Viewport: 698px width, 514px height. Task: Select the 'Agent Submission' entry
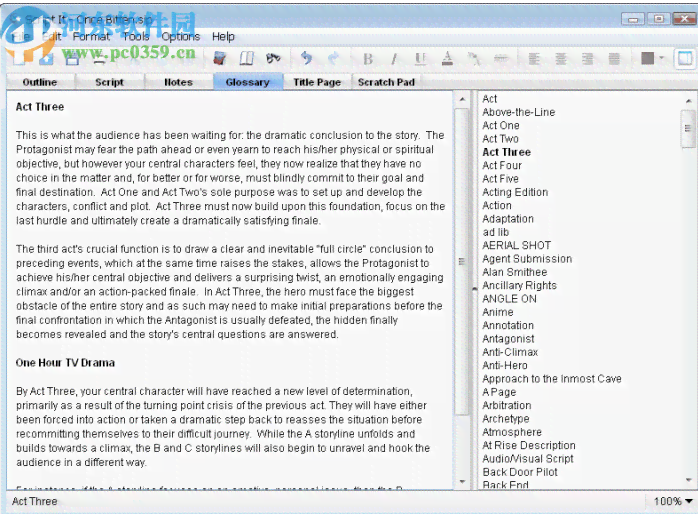527,259
